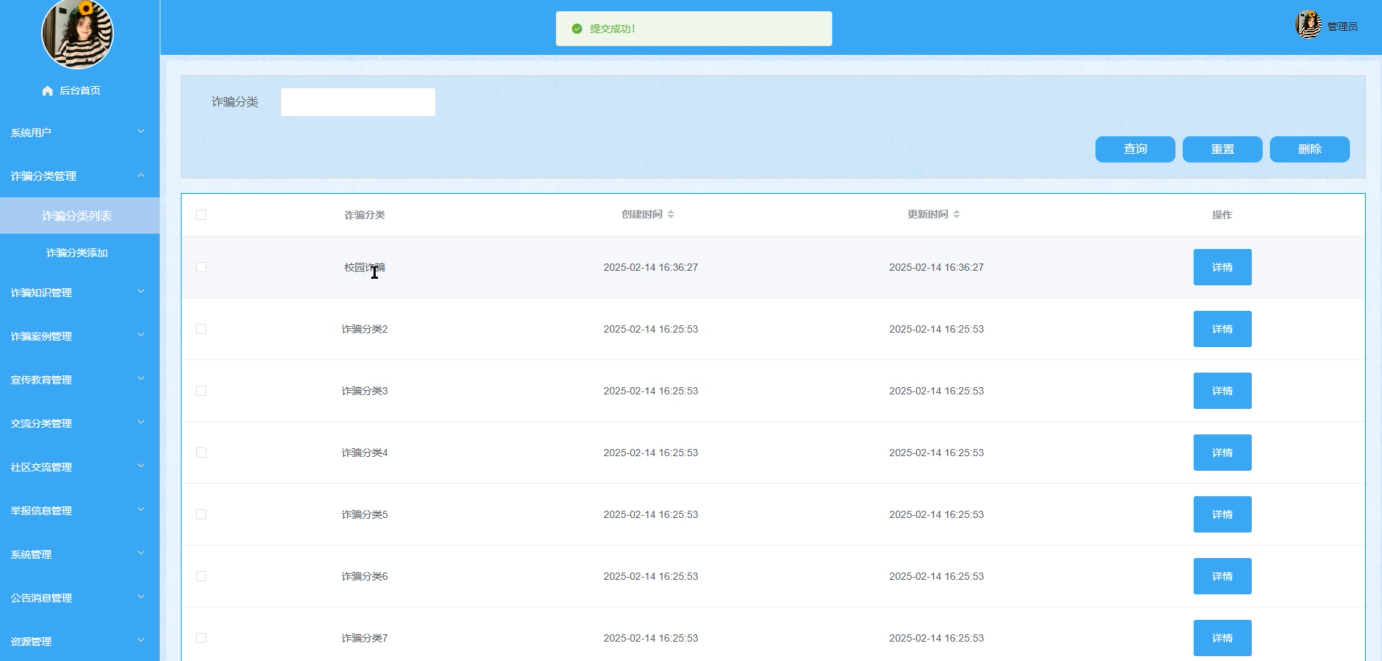Check the box for 诈骗分类3 row

(201, 391)
